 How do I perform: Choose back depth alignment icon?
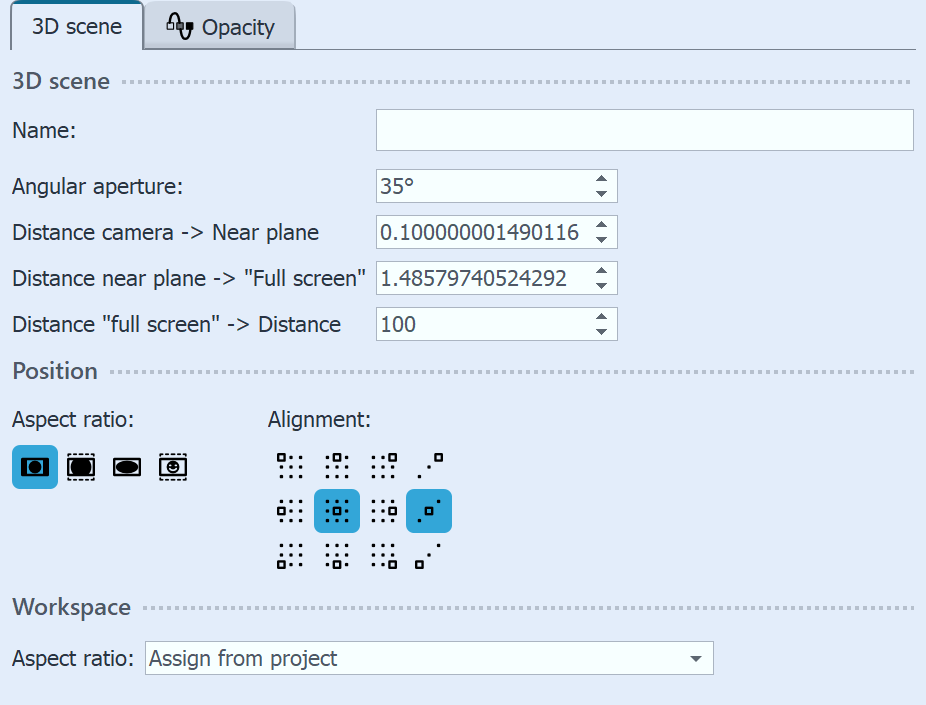429,465
